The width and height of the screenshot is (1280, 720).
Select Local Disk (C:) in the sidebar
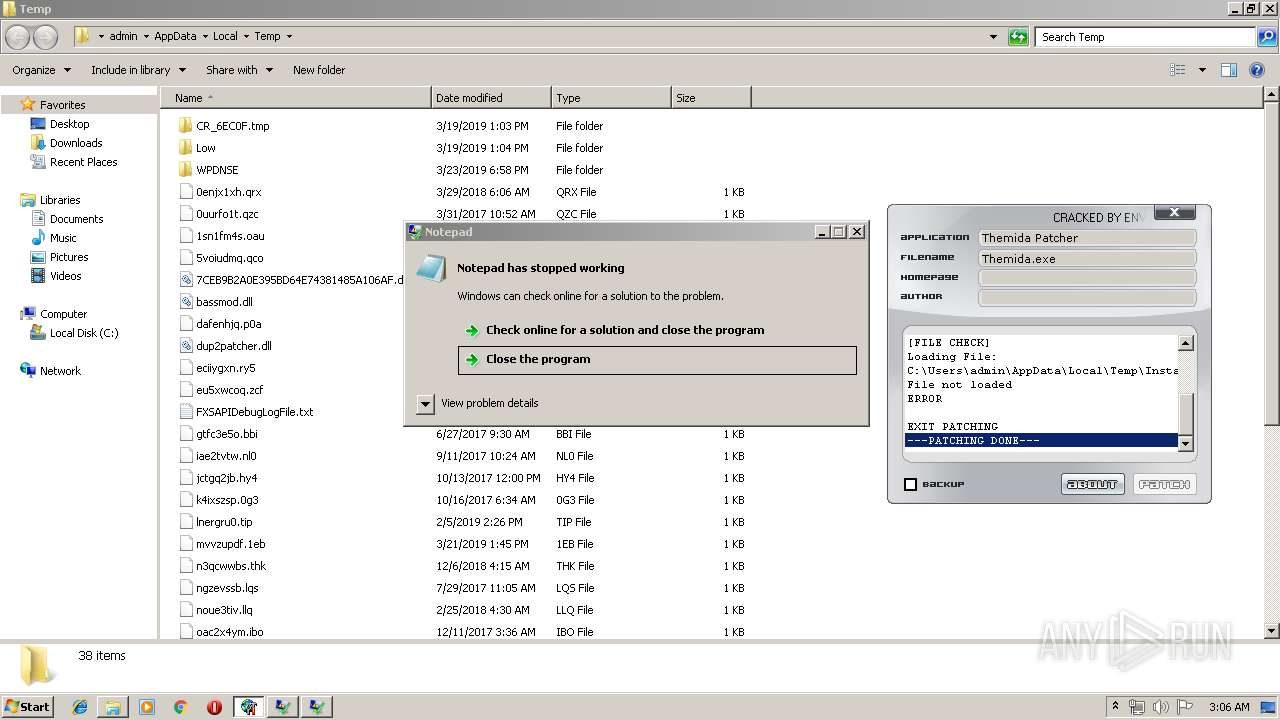(84, 333)
